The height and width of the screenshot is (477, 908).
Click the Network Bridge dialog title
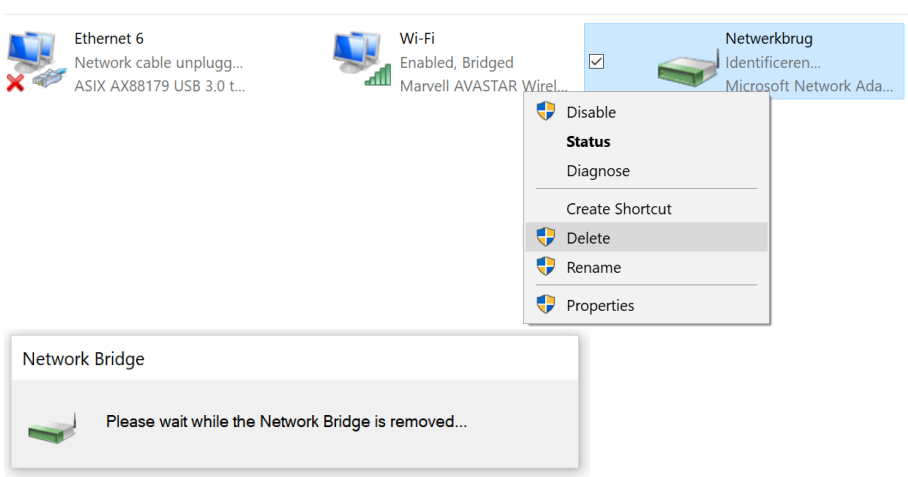coord(84,359)
